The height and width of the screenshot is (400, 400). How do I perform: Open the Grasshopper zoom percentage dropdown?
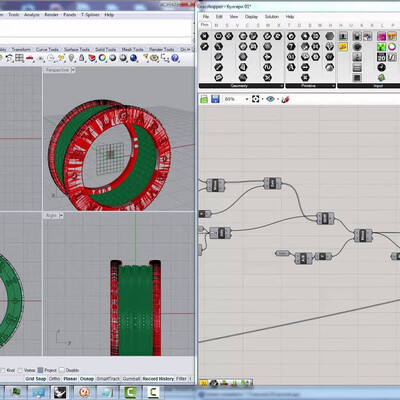[247, 99]
